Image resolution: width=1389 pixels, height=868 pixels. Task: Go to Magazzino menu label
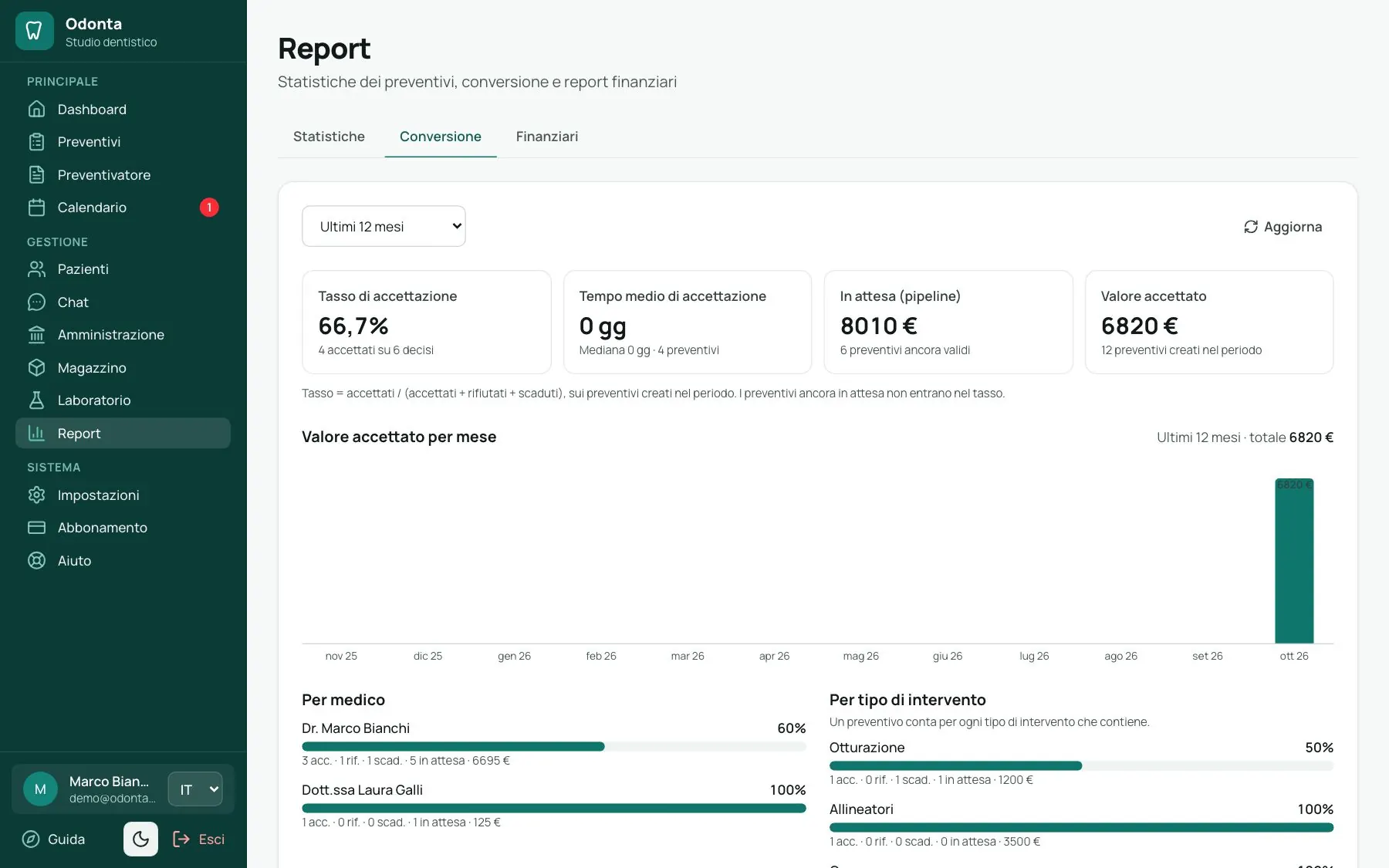(x=92, y=368)
